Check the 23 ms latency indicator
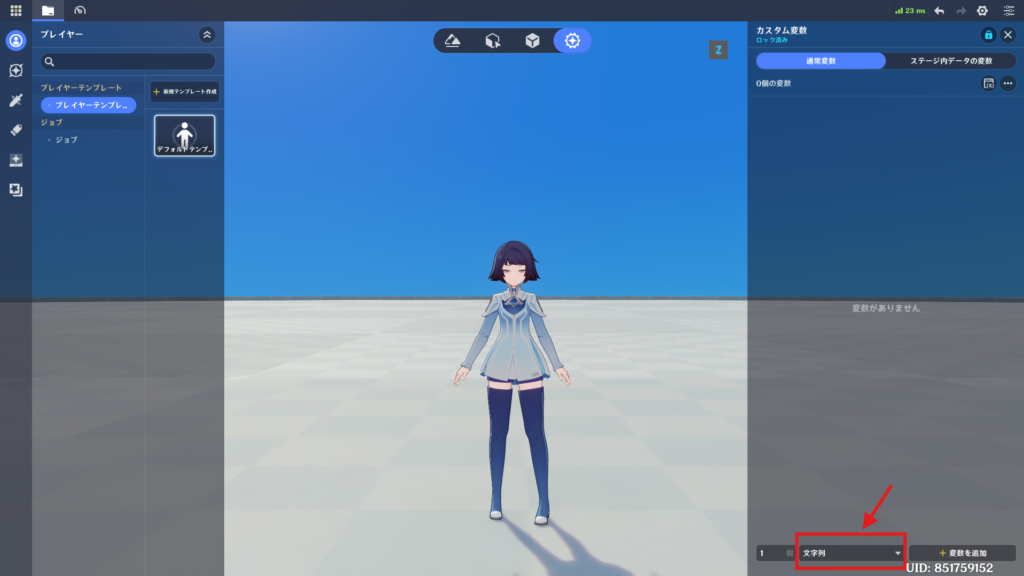Viewport: 1024px width, 576px height. click(910, 11)
